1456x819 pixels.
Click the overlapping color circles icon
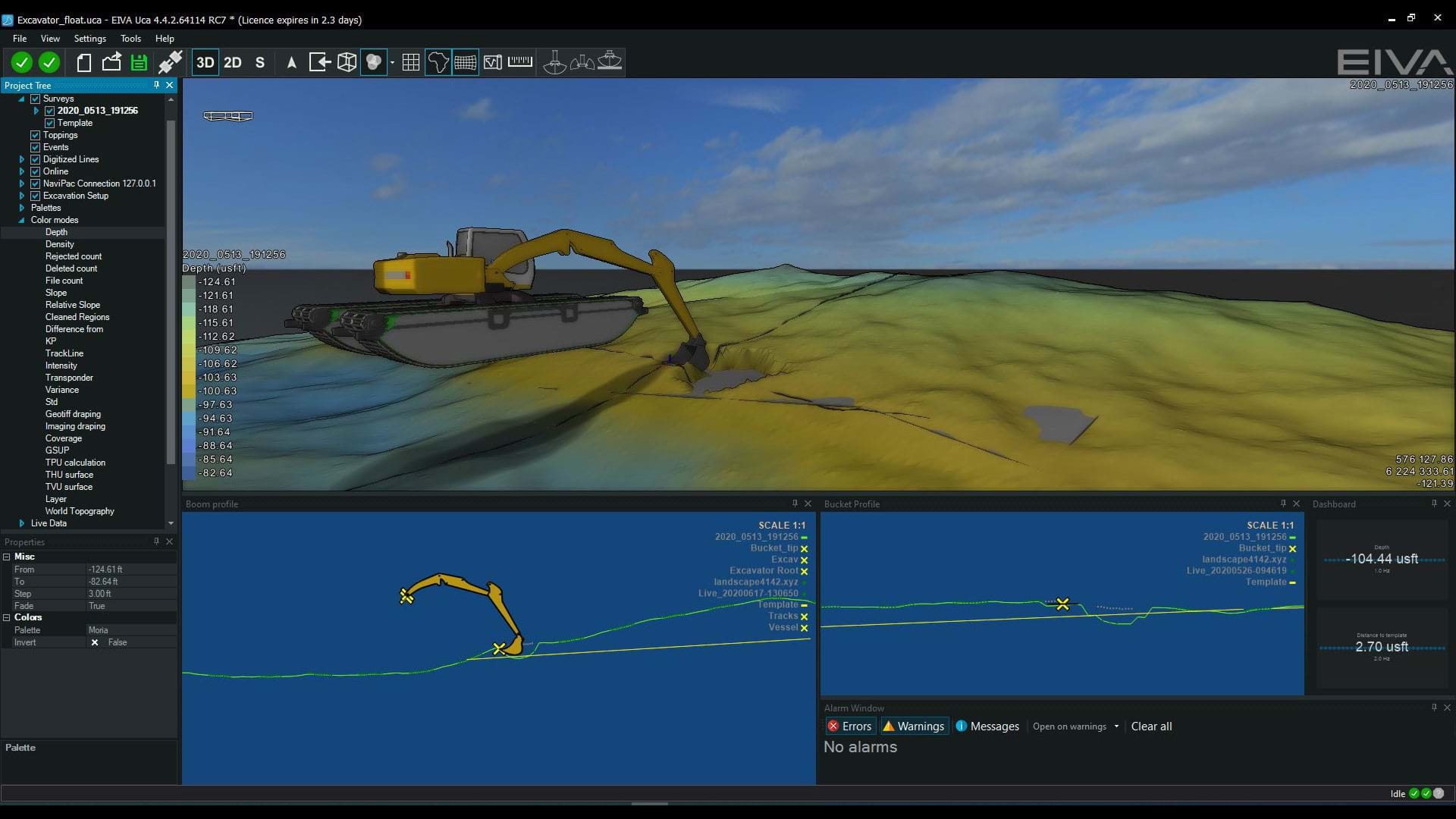pyautogui.click(x=374, y=62)
